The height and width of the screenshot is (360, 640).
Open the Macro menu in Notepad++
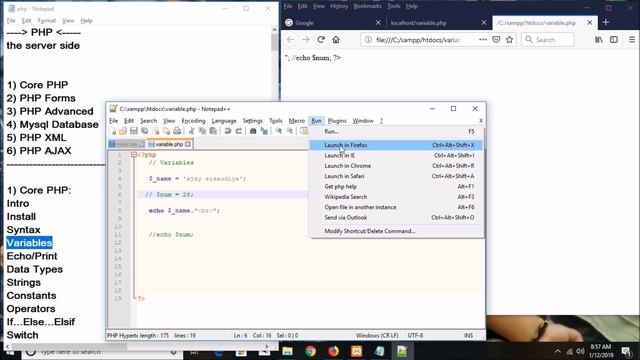click(297, 121)
